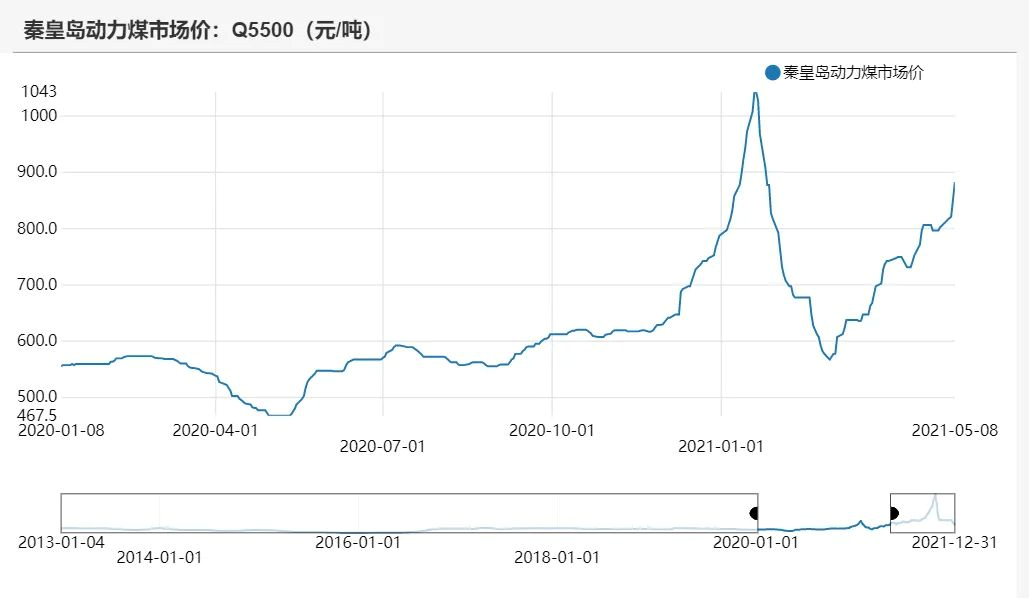Click the 2020-04-01 x-axis date label
The width and height of the screenshot is (1029, 598).
point(215,431)
